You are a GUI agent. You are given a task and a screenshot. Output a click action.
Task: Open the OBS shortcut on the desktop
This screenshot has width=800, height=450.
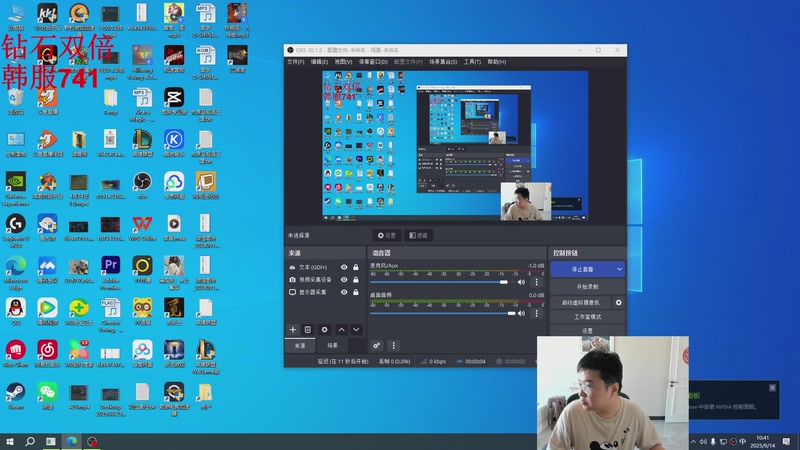(142, 186)
